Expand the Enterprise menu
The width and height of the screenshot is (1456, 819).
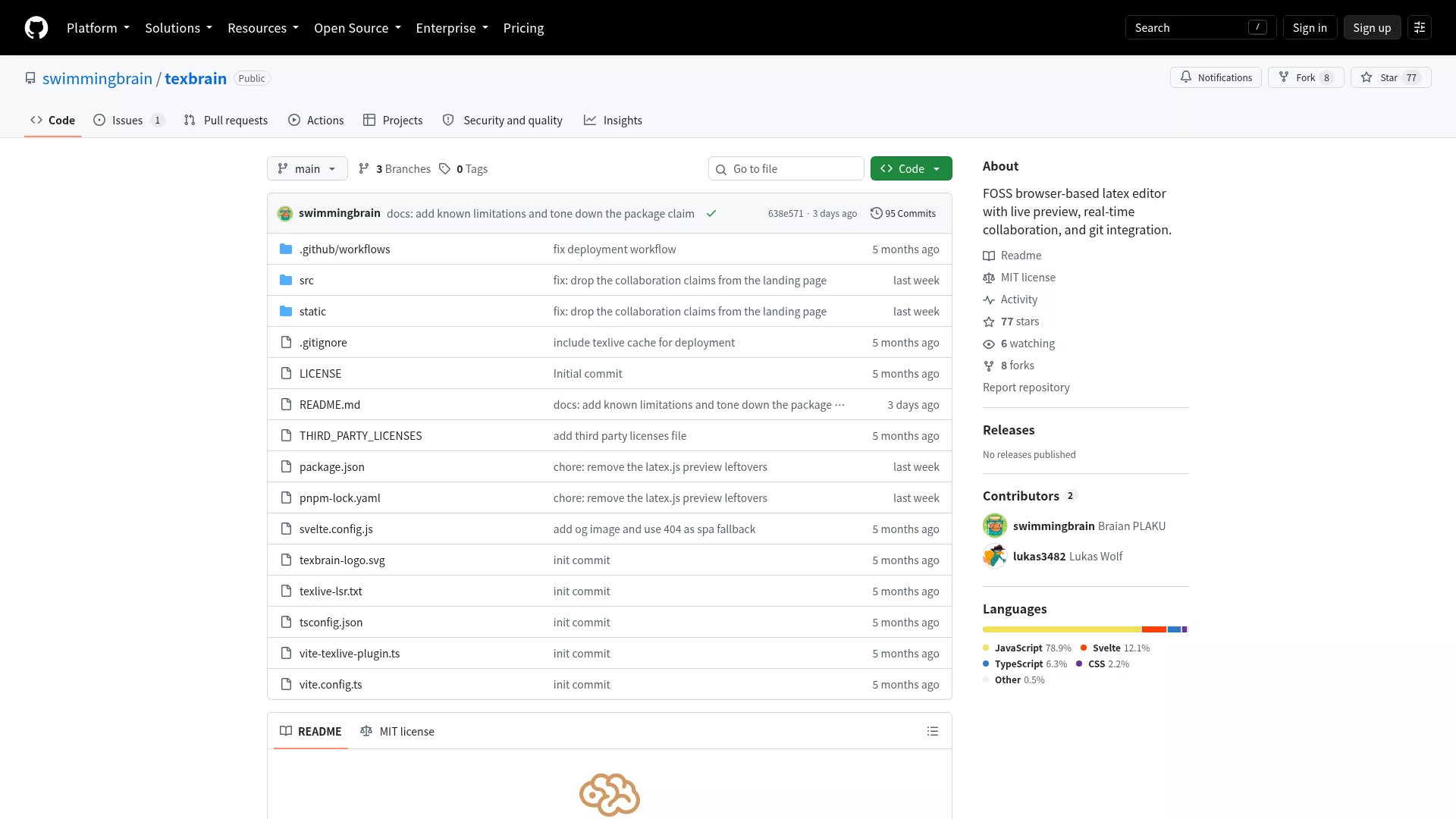[452, 28]
